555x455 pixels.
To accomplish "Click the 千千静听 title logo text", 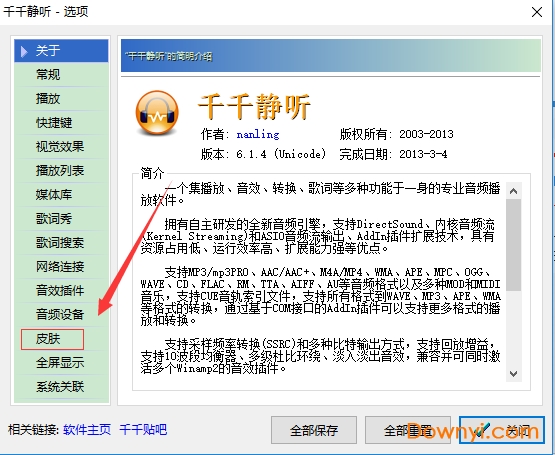I will coord(254,107).
